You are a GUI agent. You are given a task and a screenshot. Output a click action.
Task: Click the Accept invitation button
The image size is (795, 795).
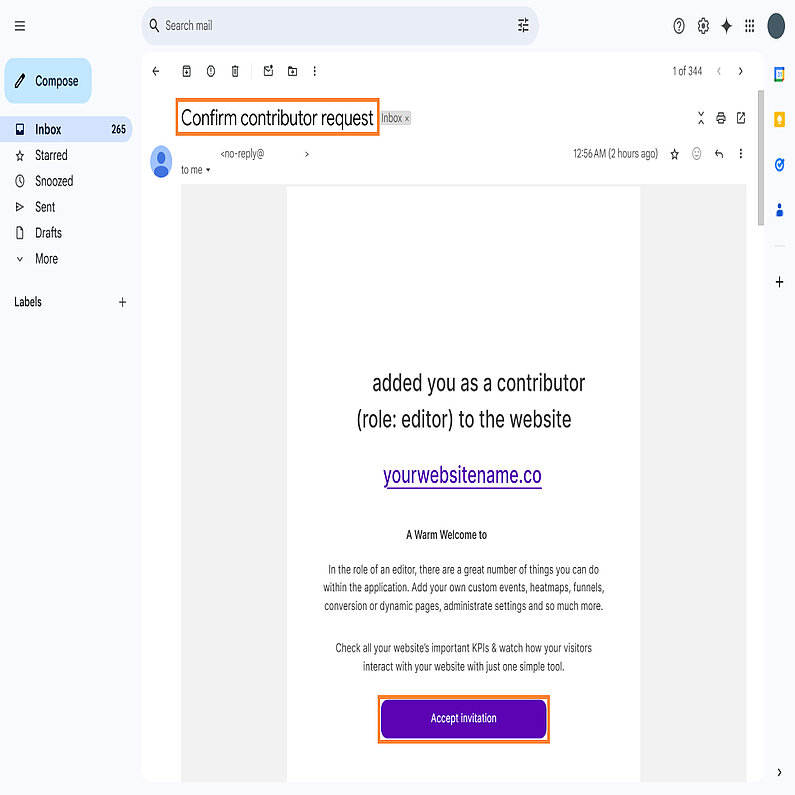click(463, 718)
